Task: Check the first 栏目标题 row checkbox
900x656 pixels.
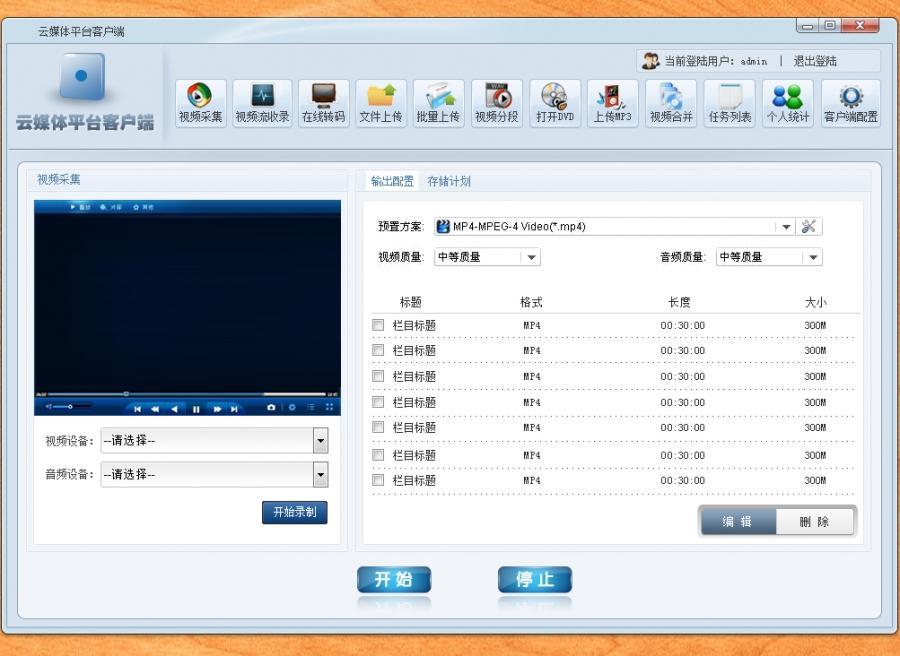Action: click(378, 325)
